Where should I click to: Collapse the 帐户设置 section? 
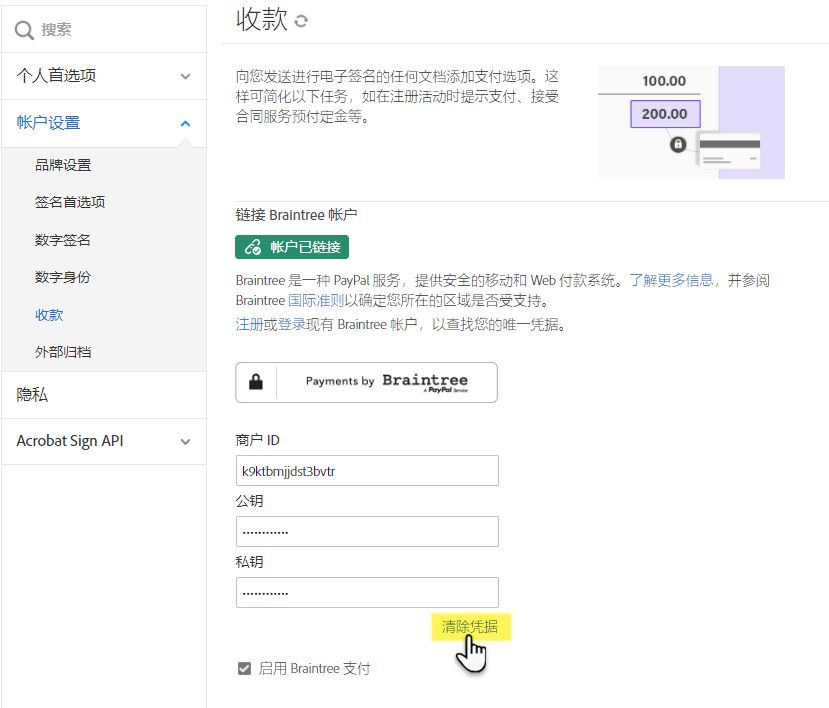(185, 123)
